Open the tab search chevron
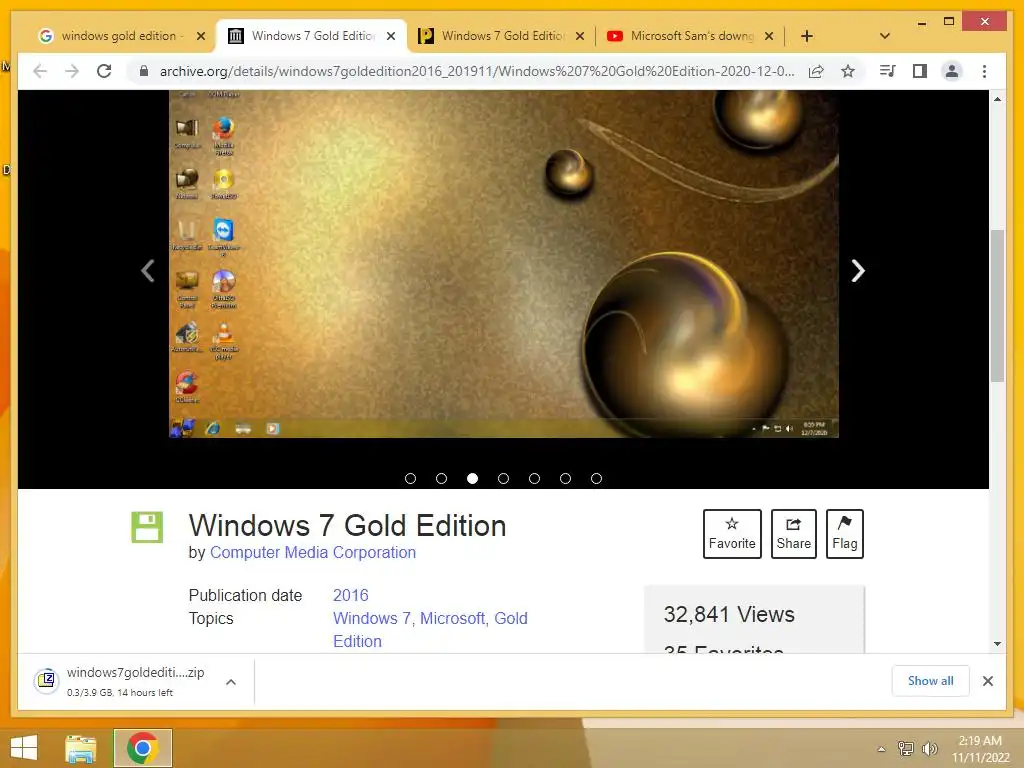This screenshot has width=1024, height=768. pos(885,36)
